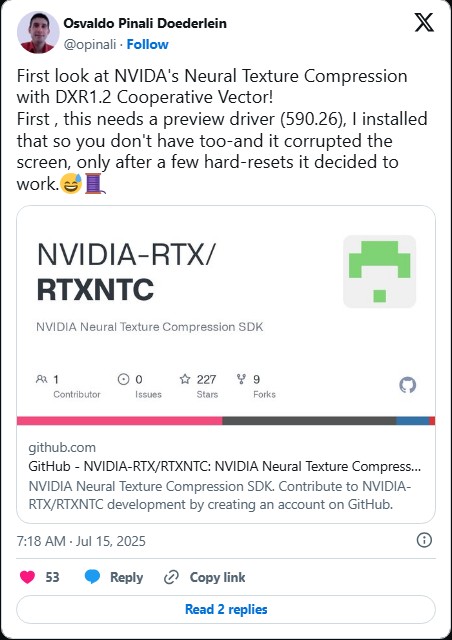This screenshot has width=452, height=640.
Task: Click the pink language bar segment
Action: point(120,421)
